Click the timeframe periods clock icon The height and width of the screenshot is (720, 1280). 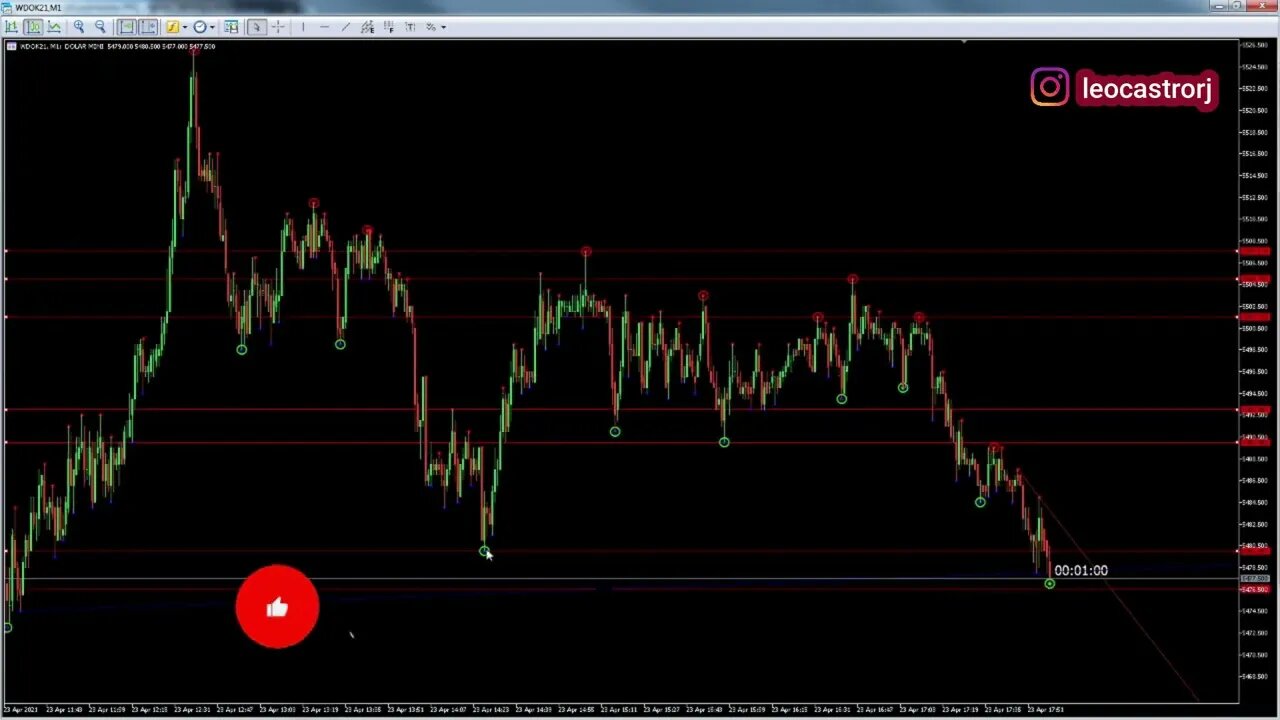(x=200, y=27)
